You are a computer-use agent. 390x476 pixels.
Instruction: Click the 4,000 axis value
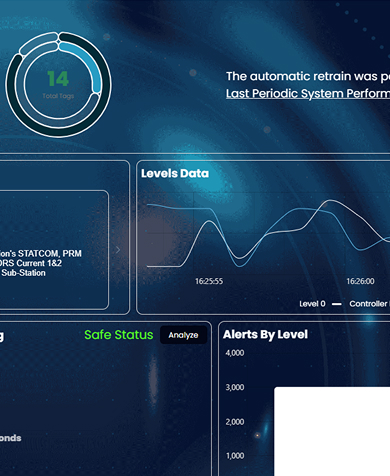[x=235, y=353]
